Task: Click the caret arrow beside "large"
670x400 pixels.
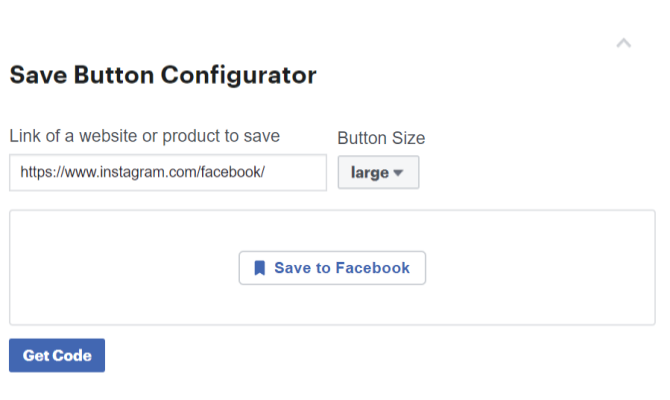Action: pos(398,173)
